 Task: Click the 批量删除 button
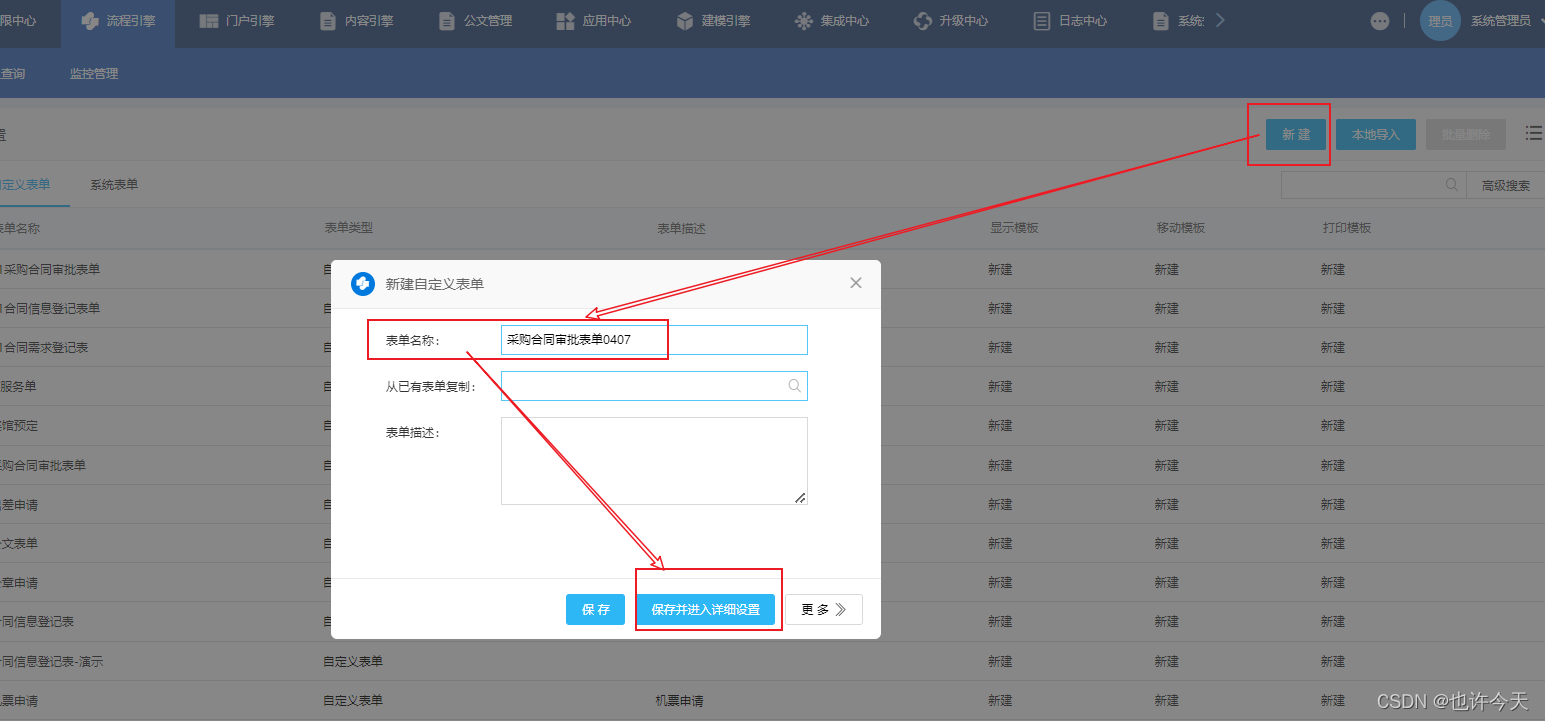point(1466,134)
